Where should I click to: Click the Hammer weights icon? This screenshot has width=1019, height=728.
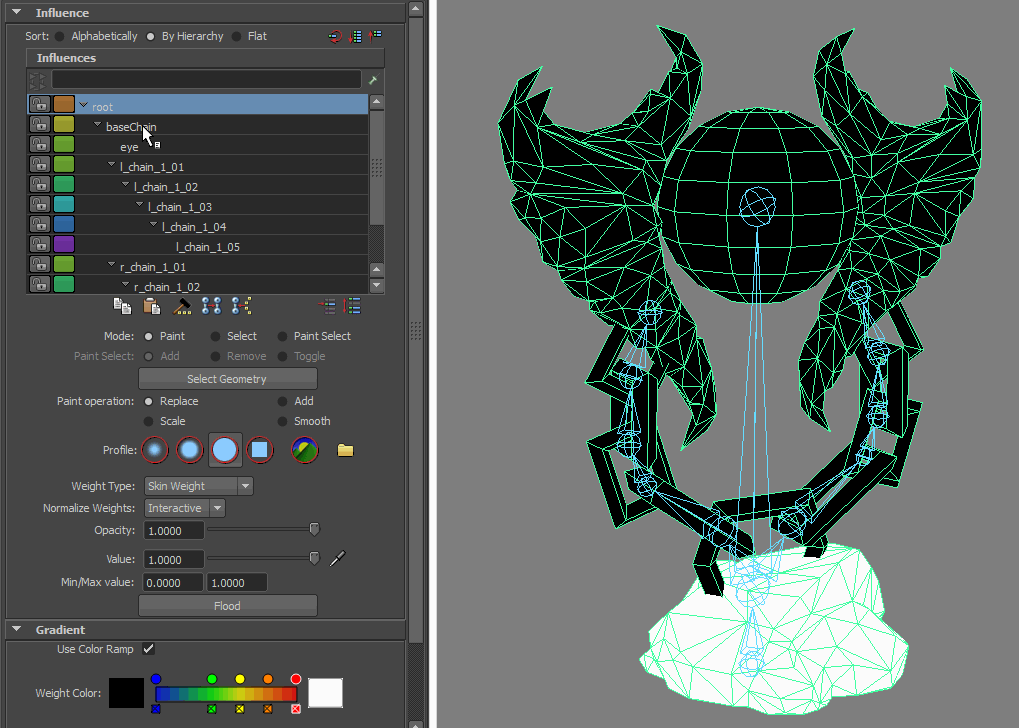coord(182,306)
